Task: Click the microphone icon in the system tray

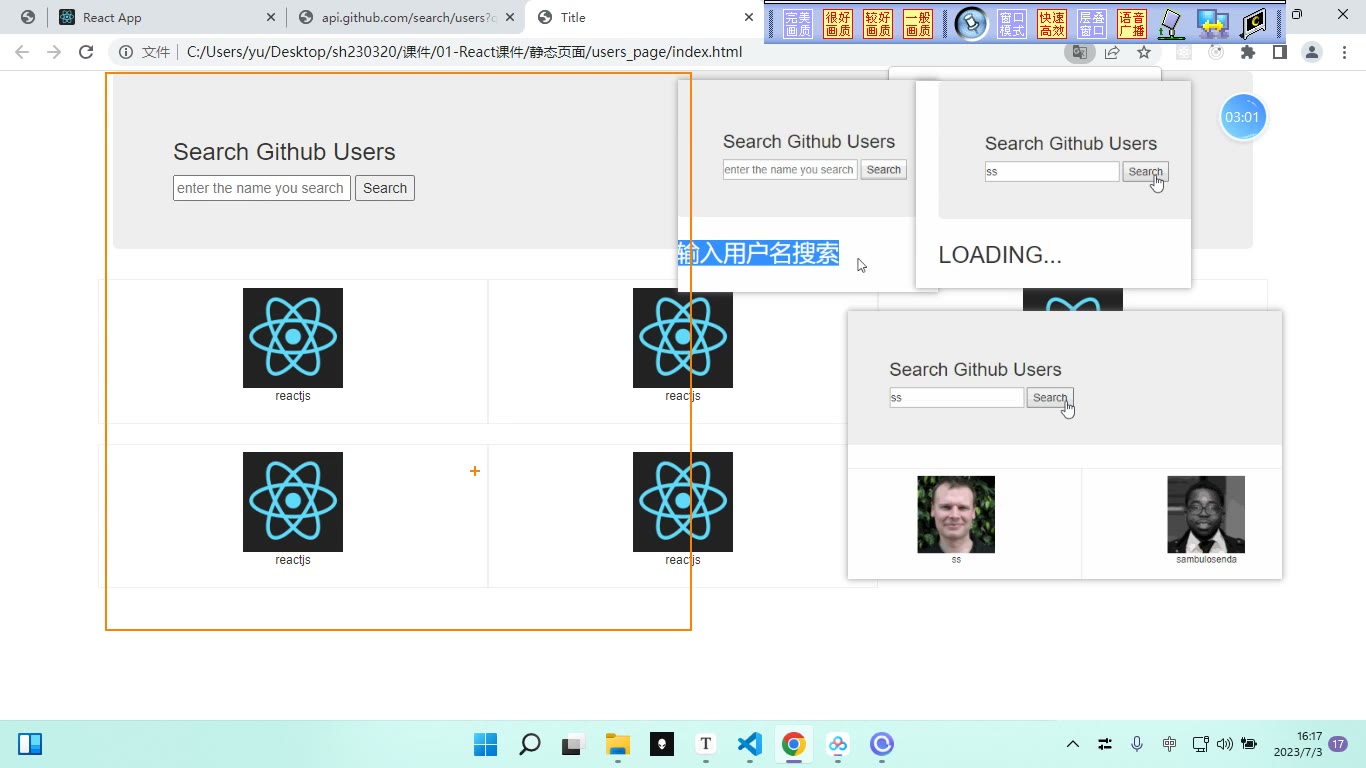Action: point(1137,744)
